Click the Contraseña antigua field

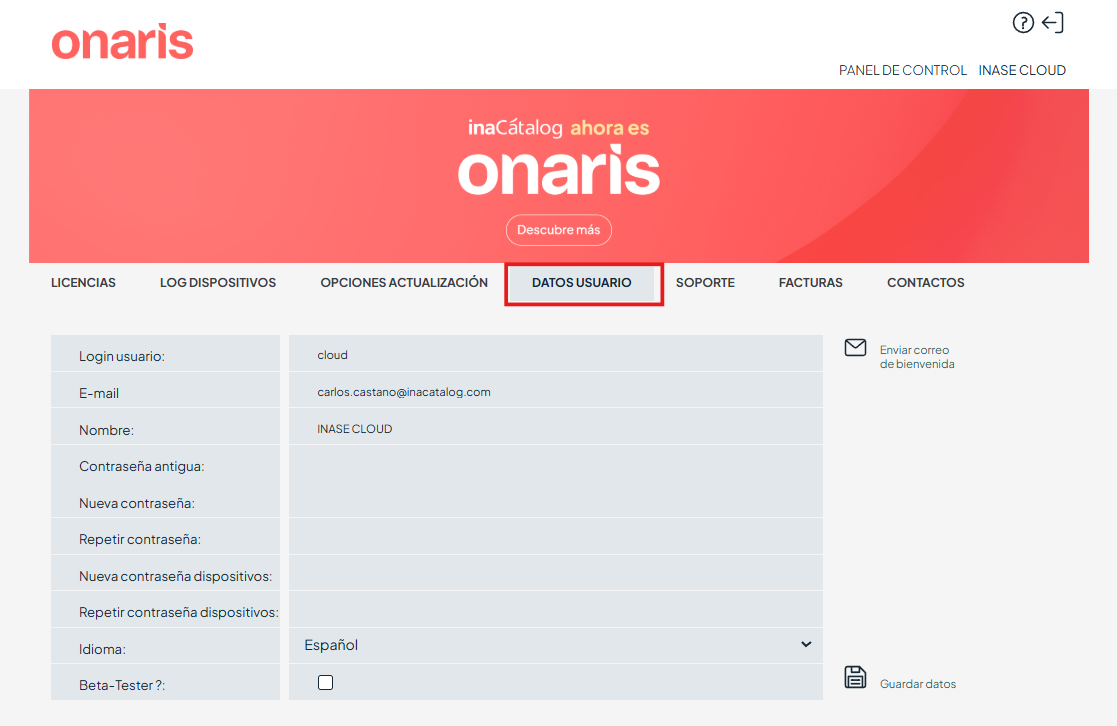(x=556, y=465)
